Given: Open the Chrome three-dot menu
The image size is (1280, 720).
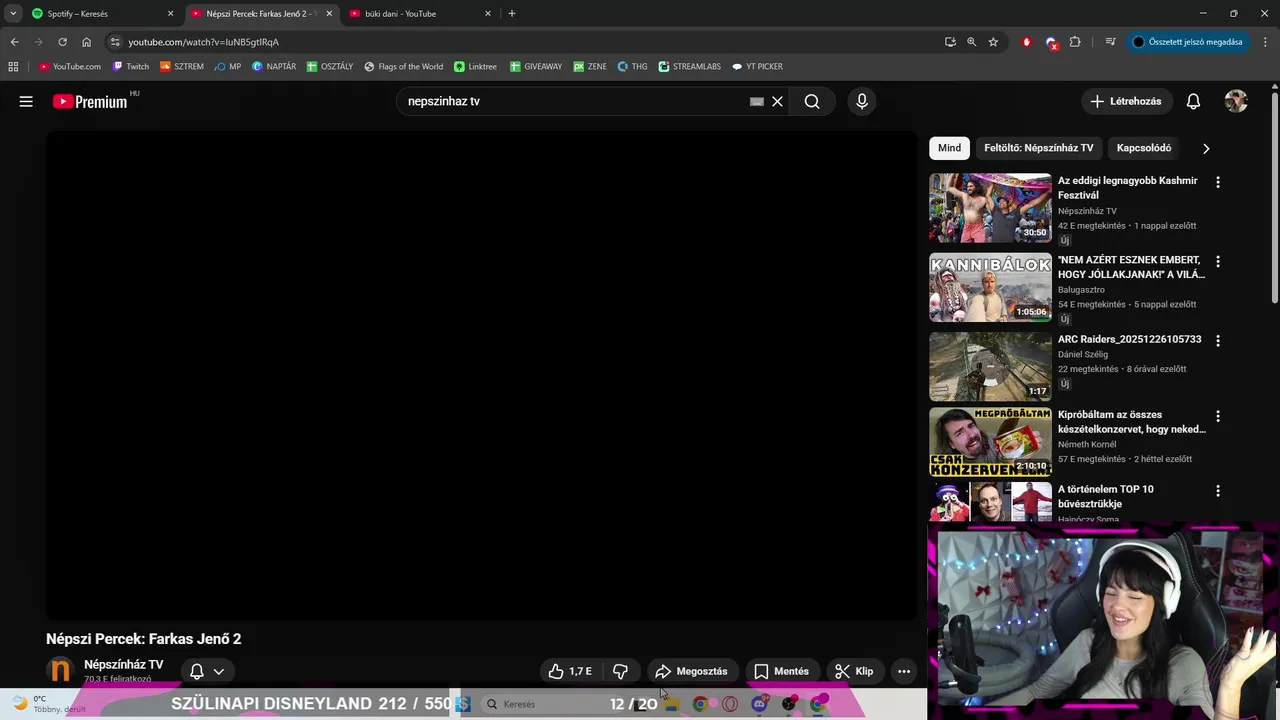Looking at the screenshot, I should coord(1266,42).
